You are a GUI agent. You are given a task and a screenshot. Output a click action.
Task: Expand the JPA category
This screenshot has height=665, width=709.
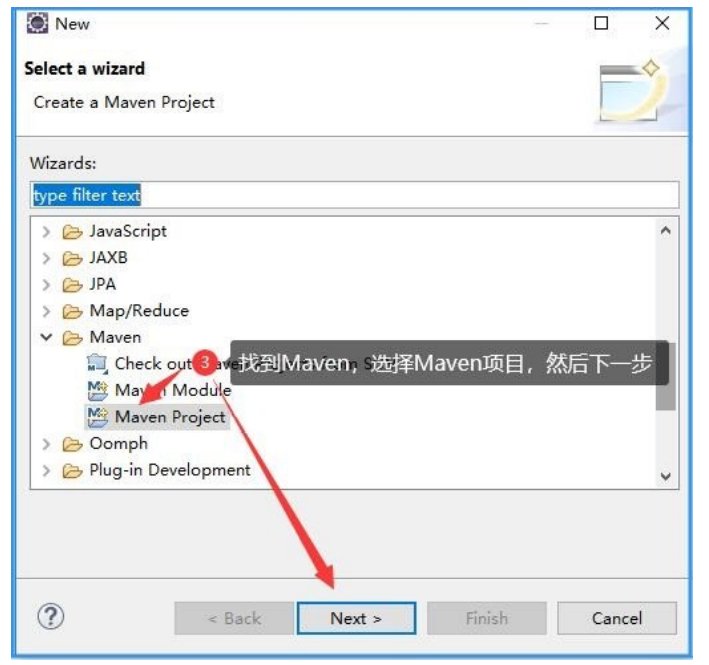[46, 285]
